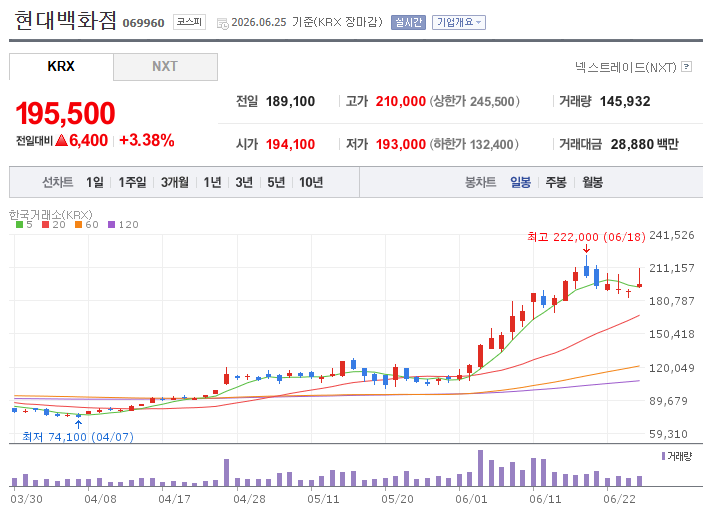703x513 pixels.
Task: Click the 최고 222,000 (06/18) marker
Action: coord(586,237)
